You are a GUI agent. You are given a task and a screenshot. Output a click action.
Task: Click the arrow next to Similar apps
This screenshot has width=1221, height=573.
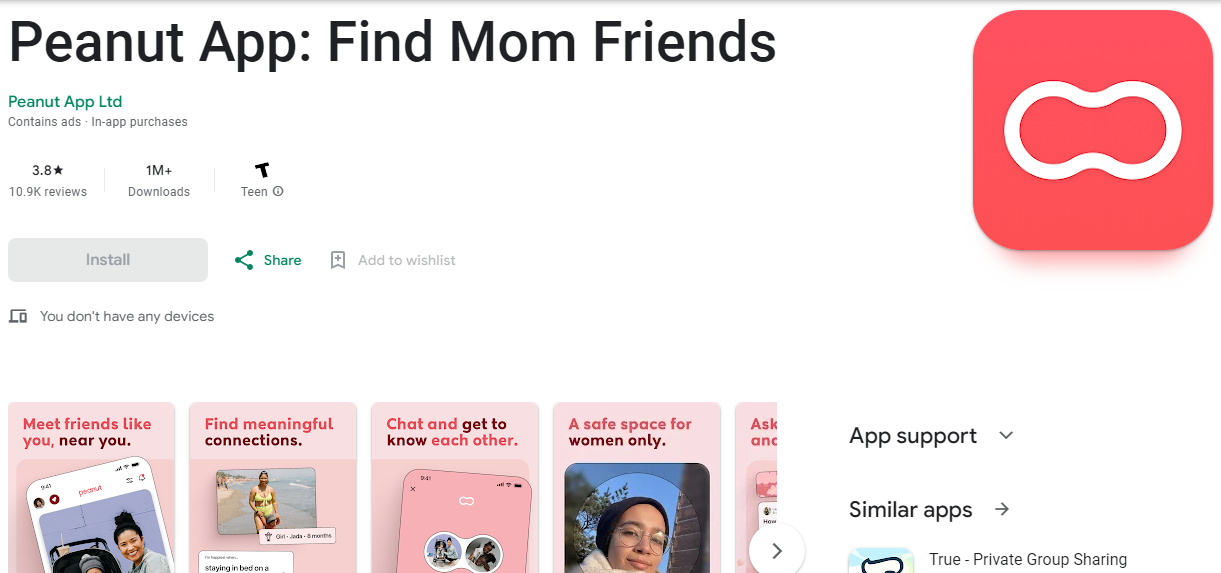[1002, 510]
